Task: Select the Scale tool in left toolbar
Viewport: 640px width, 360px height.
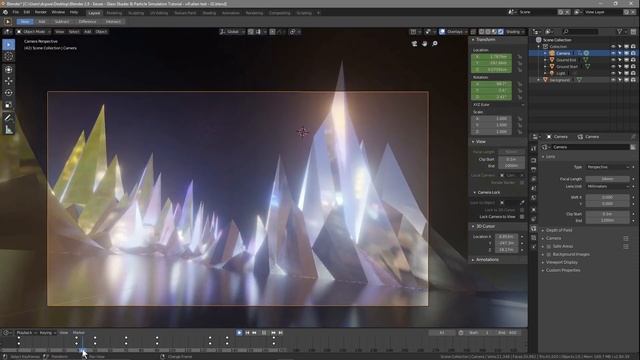Action: (x=9, y=105)
